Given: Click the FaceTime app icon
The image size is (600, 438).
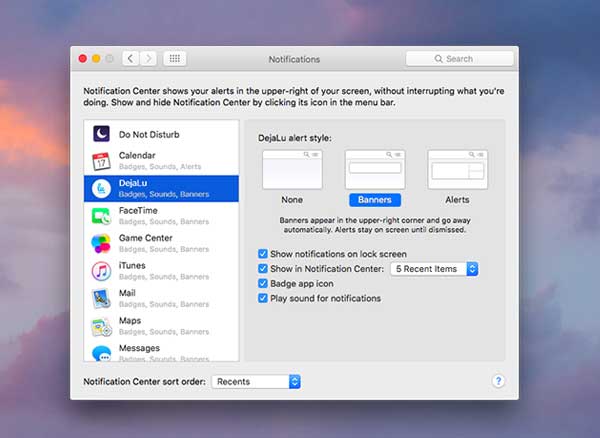Looking at the screenshot, I should [101, 216].
